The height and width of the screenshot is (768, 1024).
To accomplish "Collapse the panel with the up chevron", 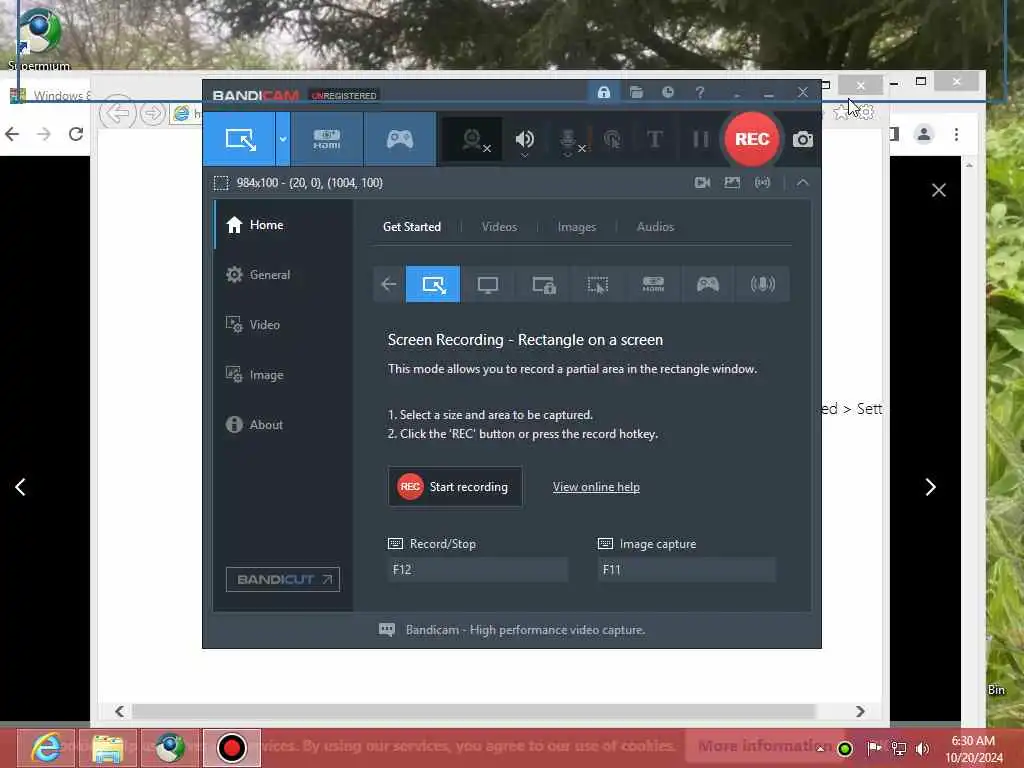I will click(x=803, y=183).
